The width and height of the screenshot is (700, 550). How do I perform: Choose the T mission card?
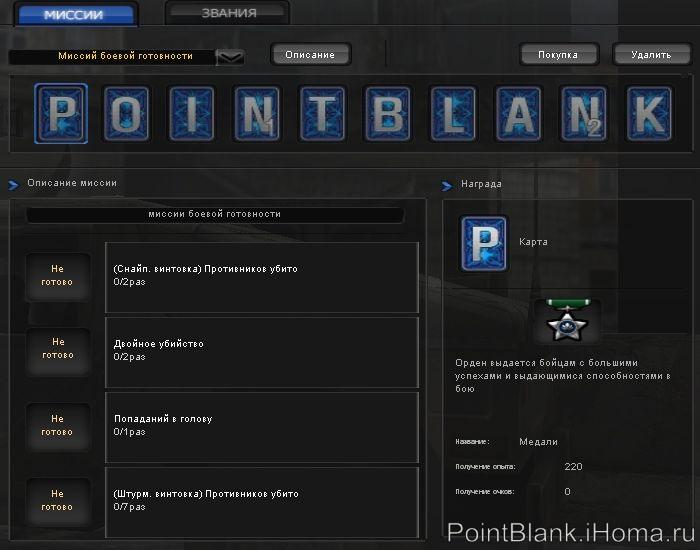[x=323, y=113]
